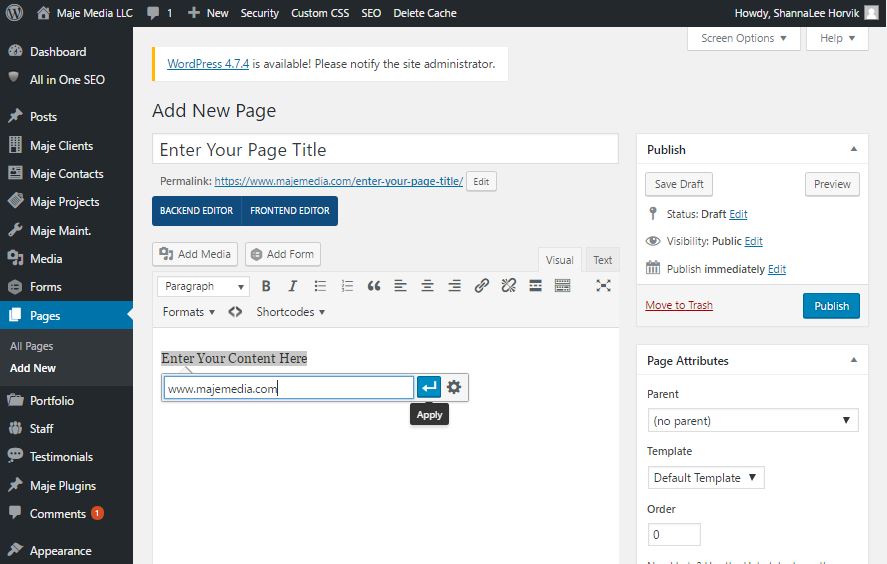Screen dimensions: 887x564
Task: Open the Default Template dropdown
Action: point(706,478)
